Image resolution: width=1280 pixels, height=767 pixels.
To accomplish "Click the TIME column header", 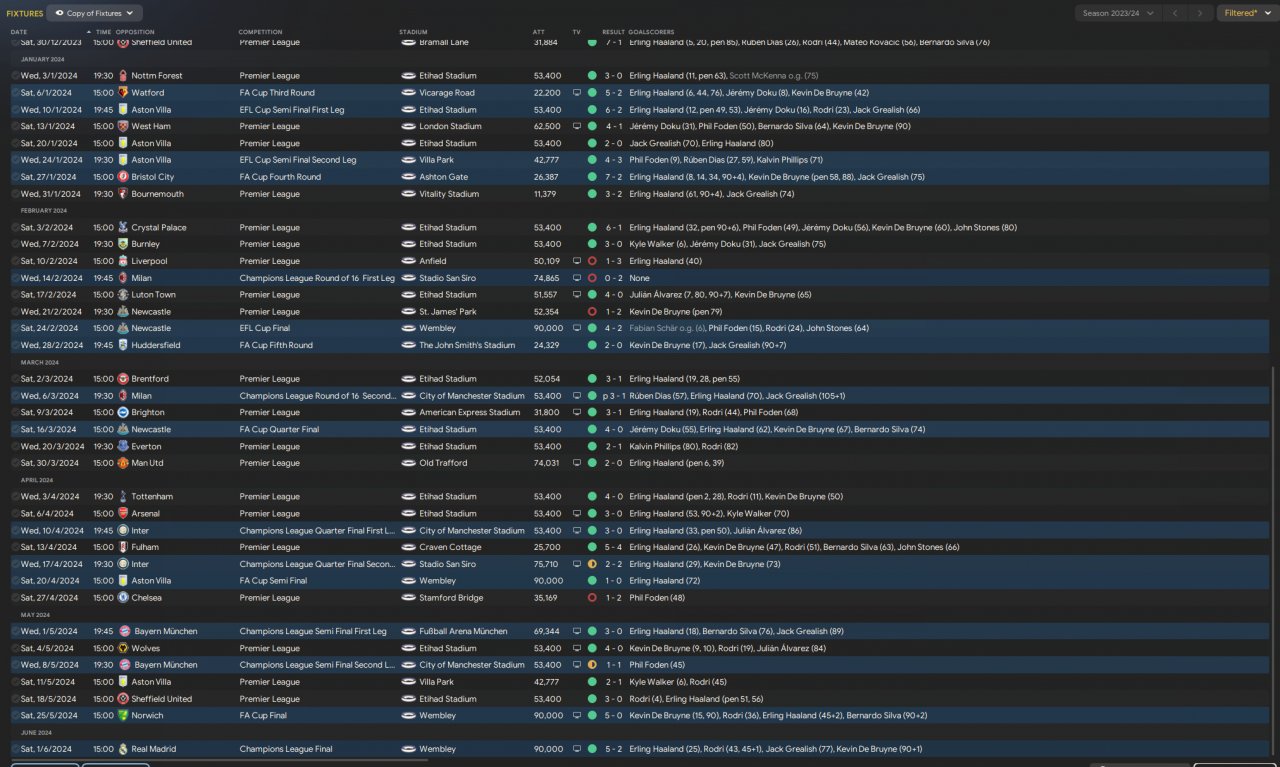I will coord(103,32).
